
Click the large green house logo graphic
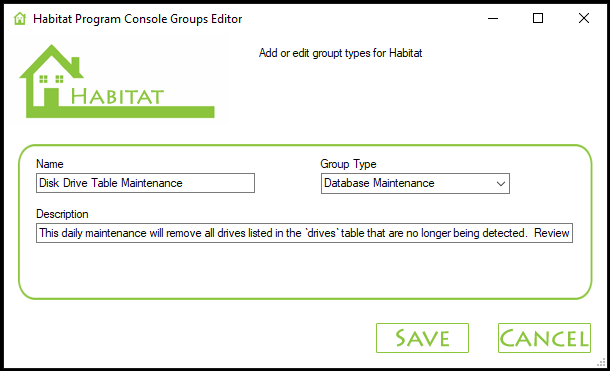pos(117,81)
